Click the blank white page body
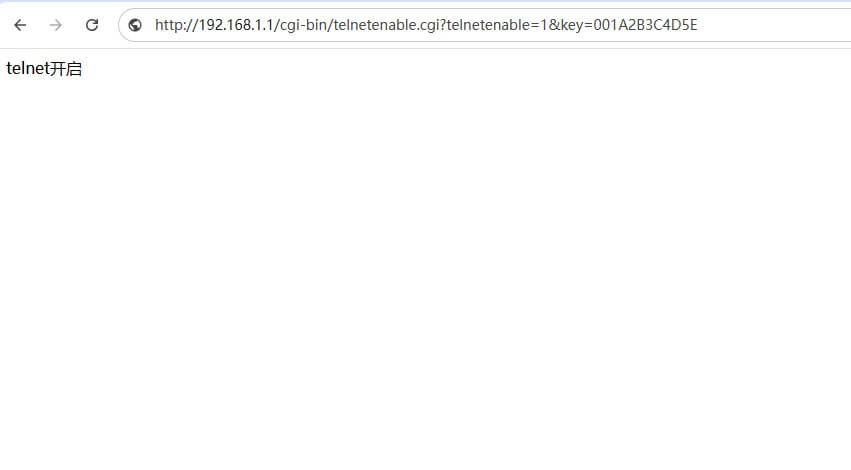This screenshot has width=851, height=470. 426,271
